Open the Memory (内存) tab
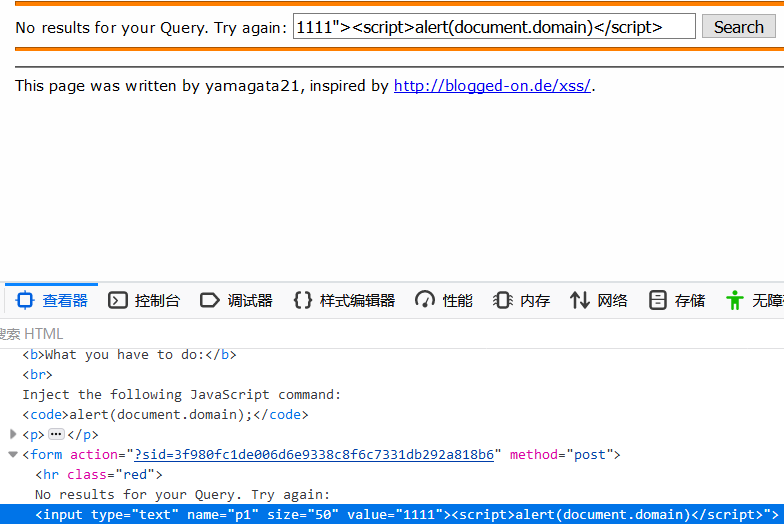The image size is (784, 525). 522,300
